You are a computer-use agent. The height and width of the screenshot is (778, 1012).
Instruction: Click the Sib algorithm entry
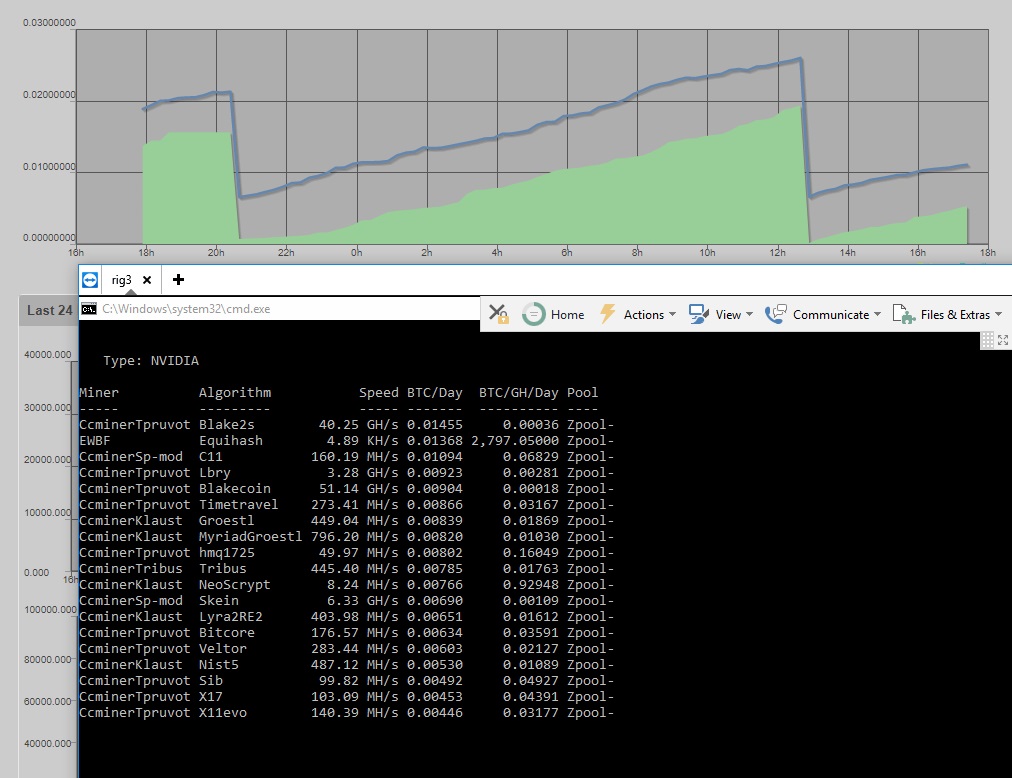click(x=210, y=681)
